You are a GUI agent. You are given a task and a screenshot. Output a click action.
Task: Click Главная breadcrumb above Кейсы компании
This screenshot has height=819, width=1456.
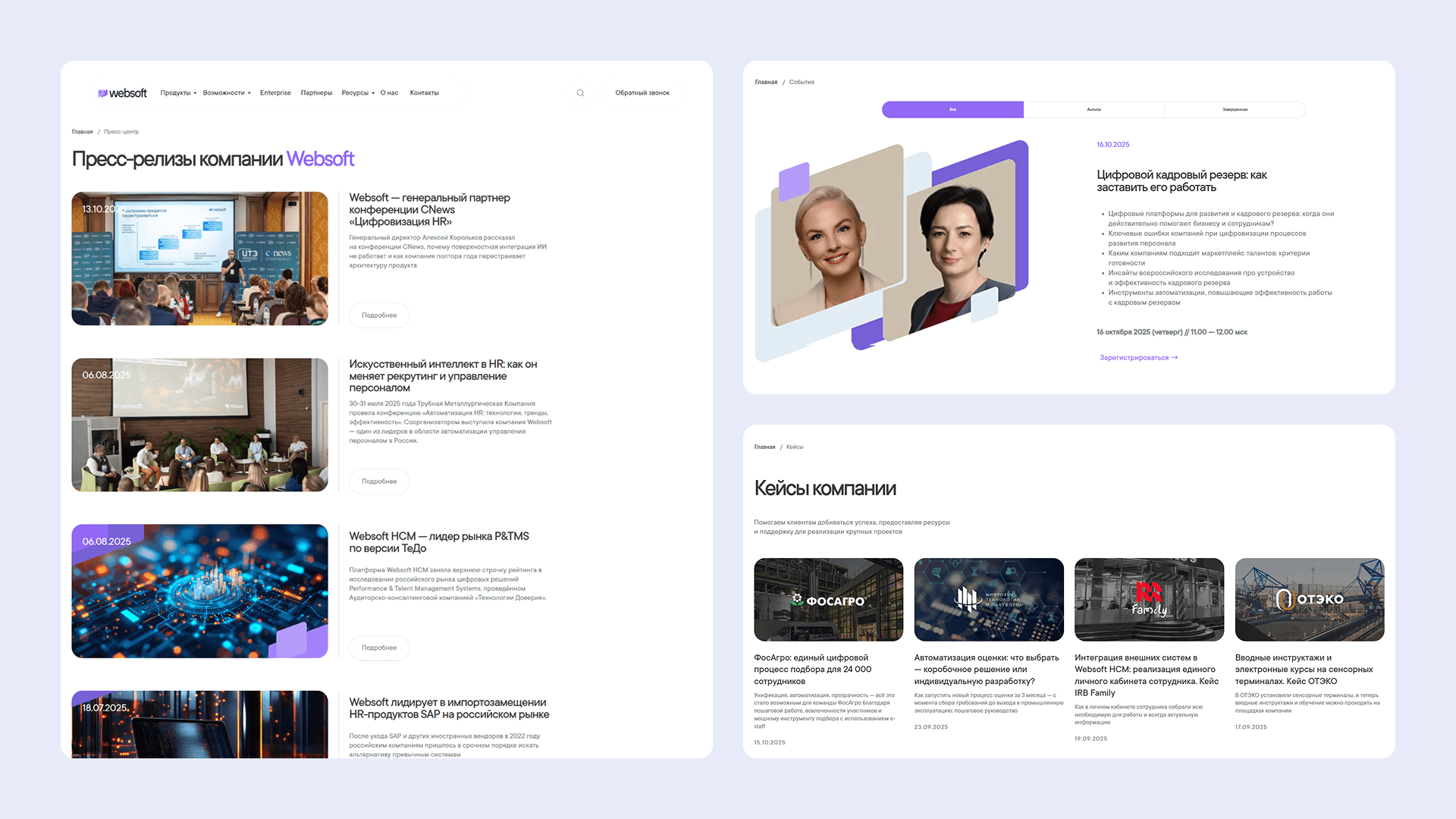pyautogui.click(x=764, y=447)
